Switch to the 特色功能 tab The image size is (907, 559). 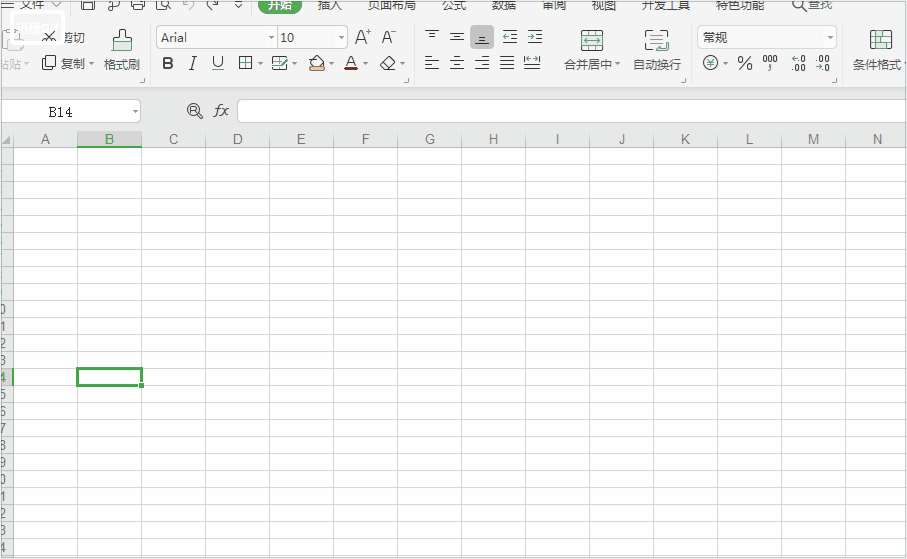click(740, 5)
